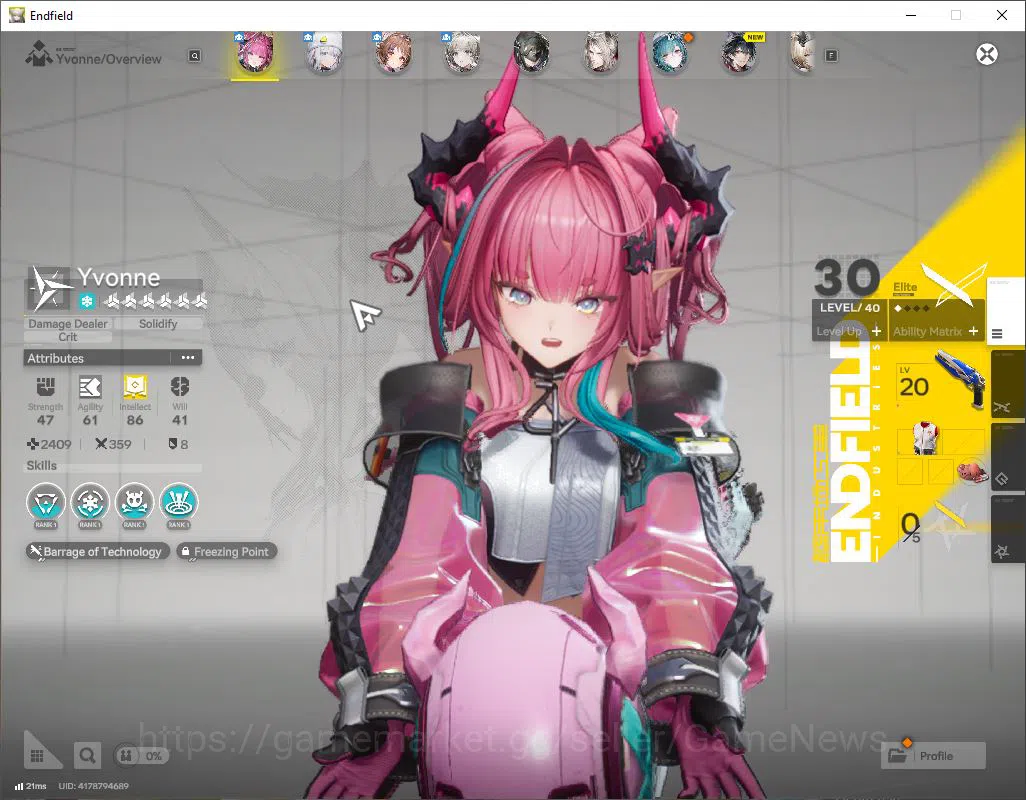
Task: Open the Profile button
Action: coord(933,756)
